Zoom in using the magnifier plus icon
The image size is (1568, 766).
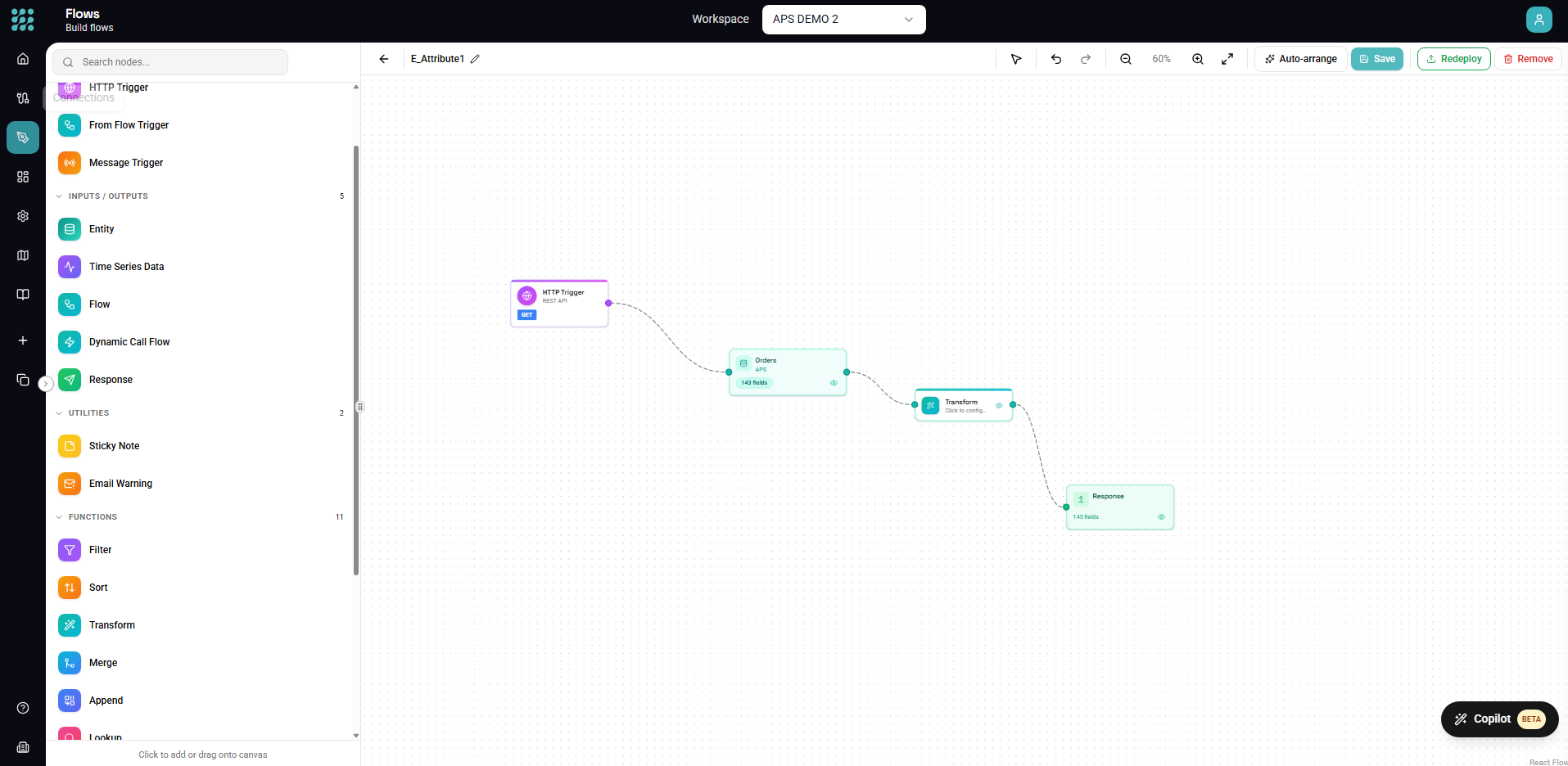tap(1198, 59)
